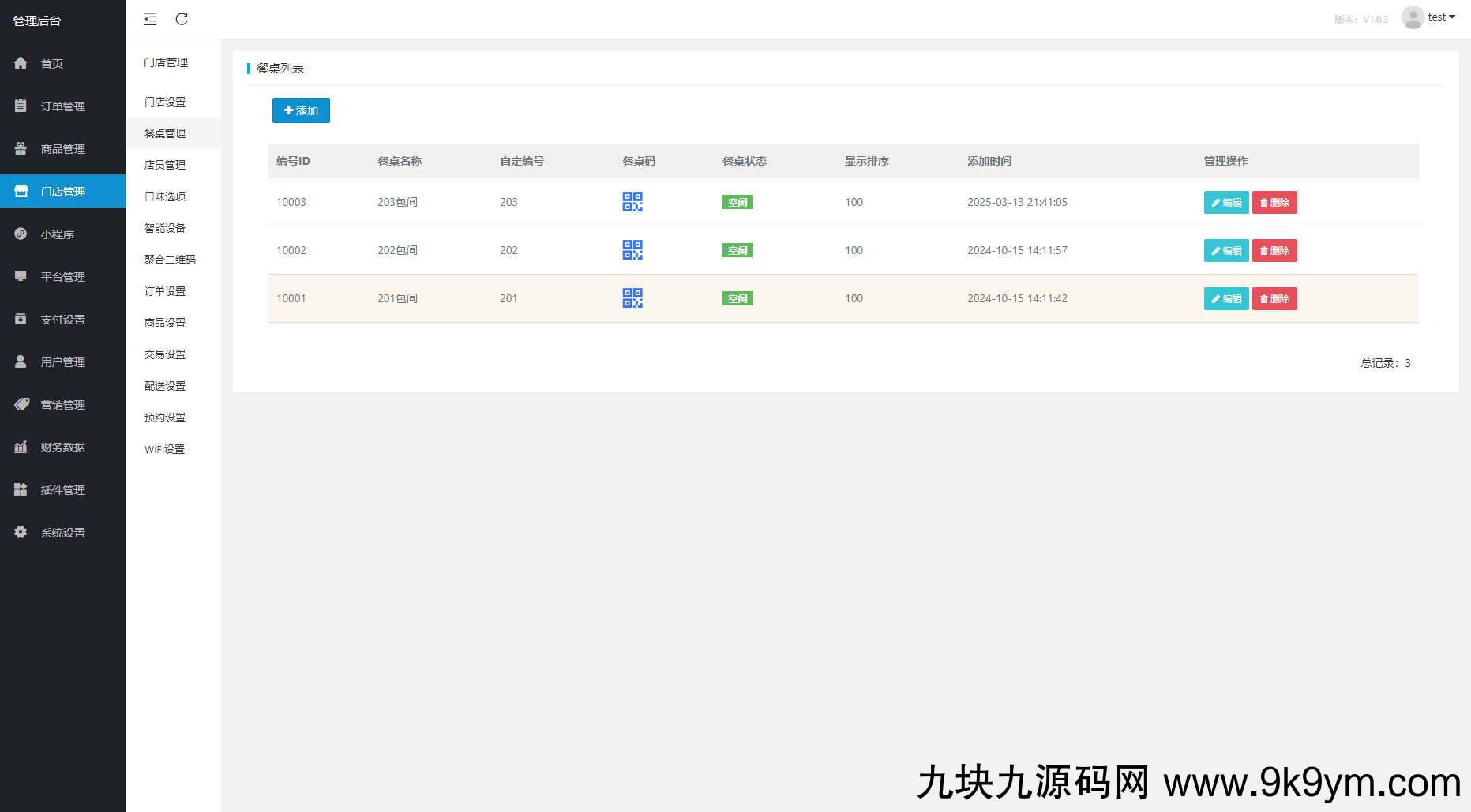Click 删除 for the 203包间 row
1471x812 pixels.
click(1274, 203)
